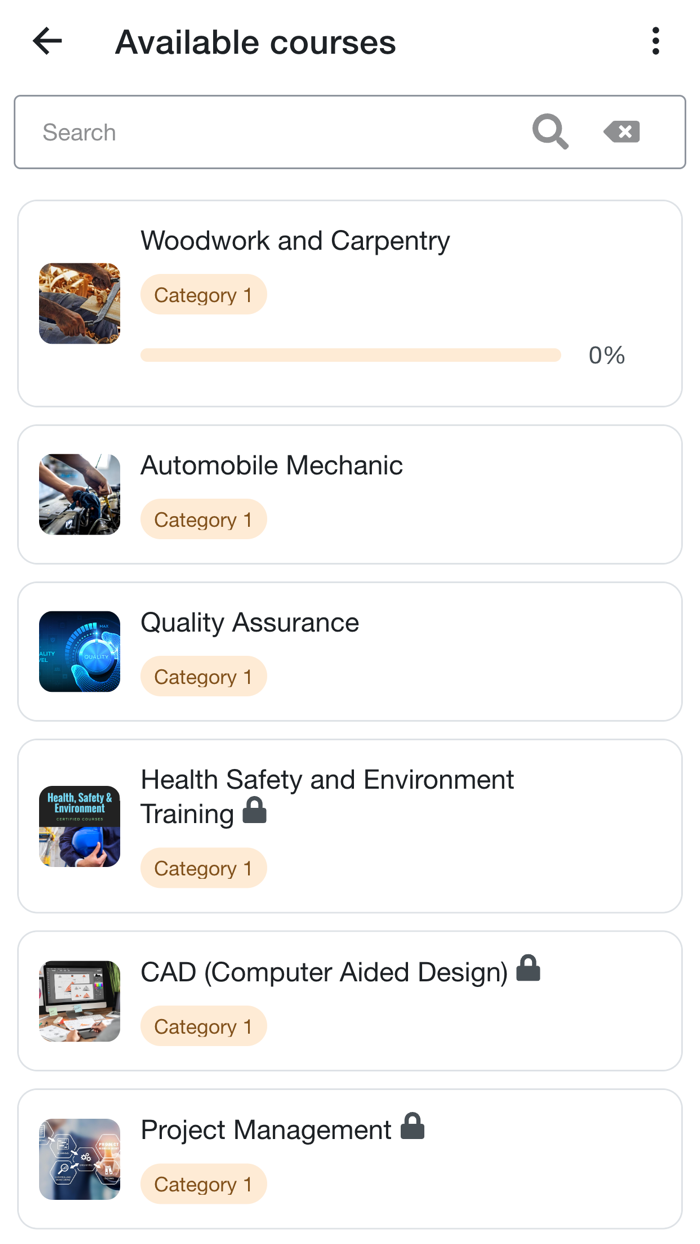The height and width of the screenshot is (1244, 700).
Task: Tap the back arrow icon
Action: click(47, 41)
